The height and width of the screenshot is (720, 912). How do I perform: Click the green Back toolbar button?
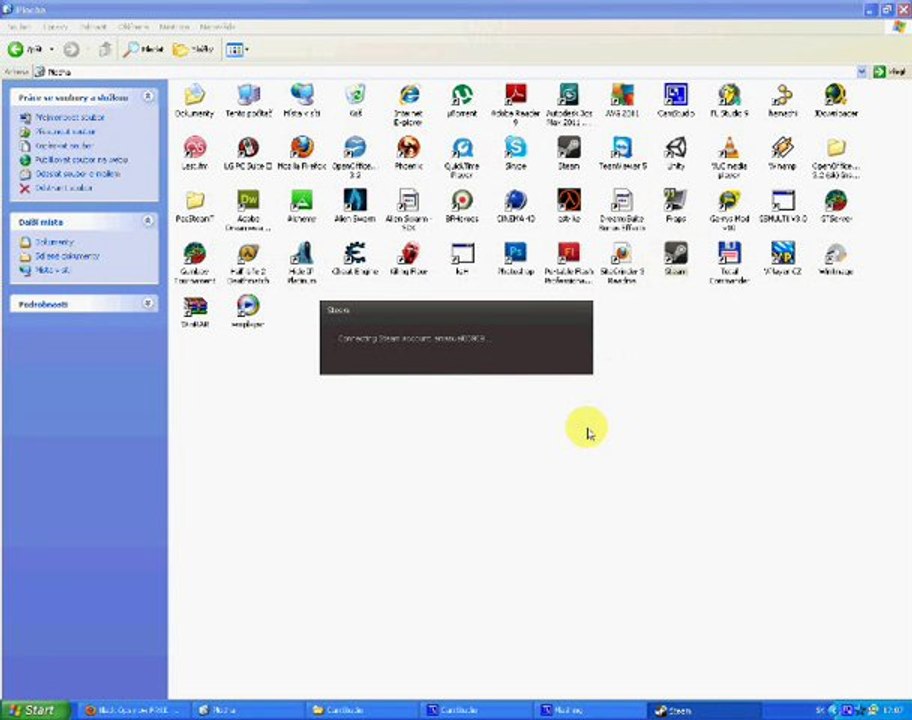pyautogui.click(x=24, y=50)
